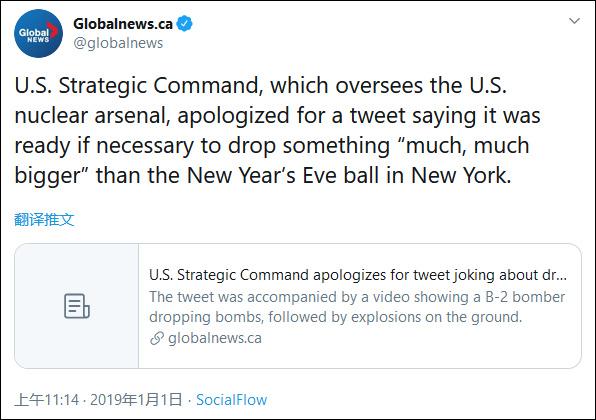Open the globalnews.ca domain in card

click(215, 338)
